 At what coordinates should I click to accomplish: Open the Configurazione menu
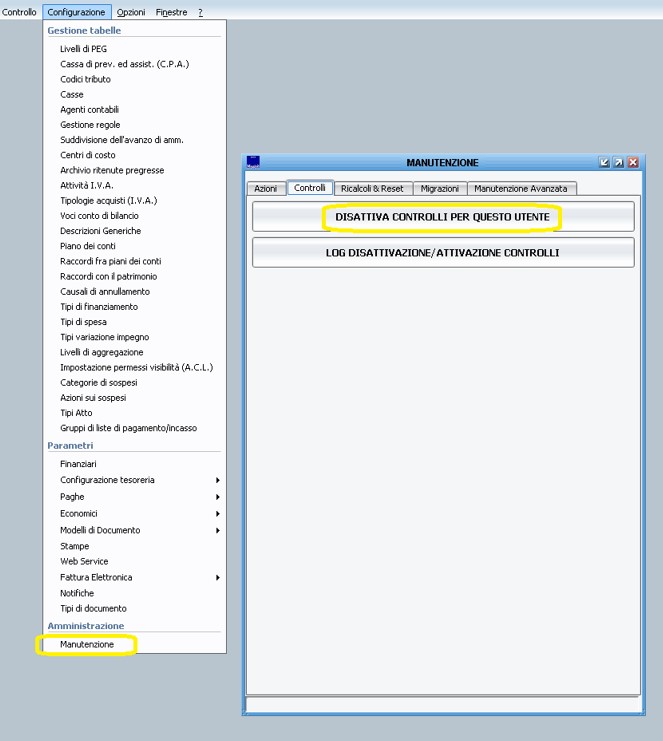77,12
